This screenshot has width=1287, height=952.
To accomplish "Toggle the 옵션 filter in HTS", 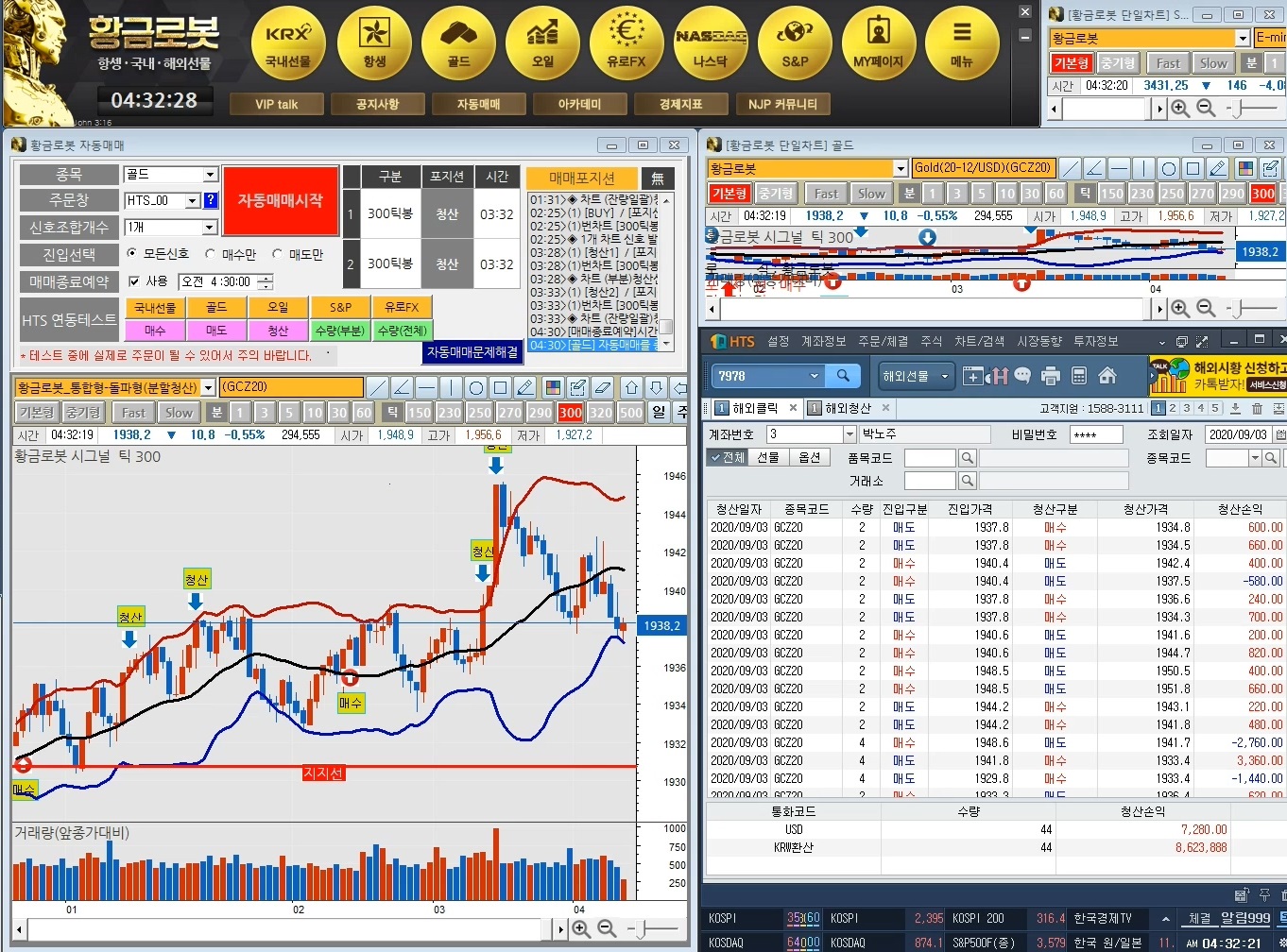I will coord(809,457).
